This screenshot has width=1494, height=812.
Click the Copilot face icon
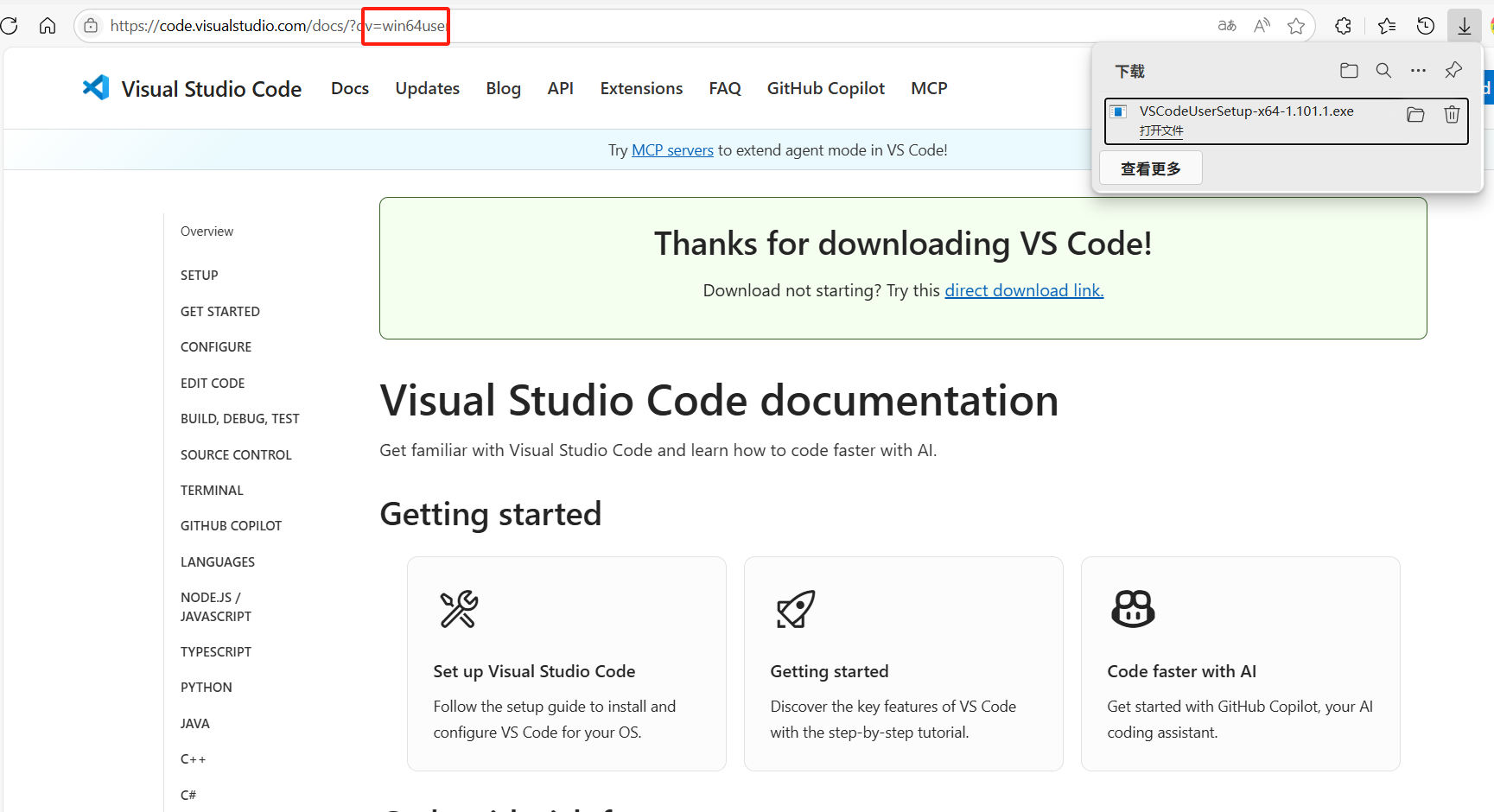[1133, 609]
